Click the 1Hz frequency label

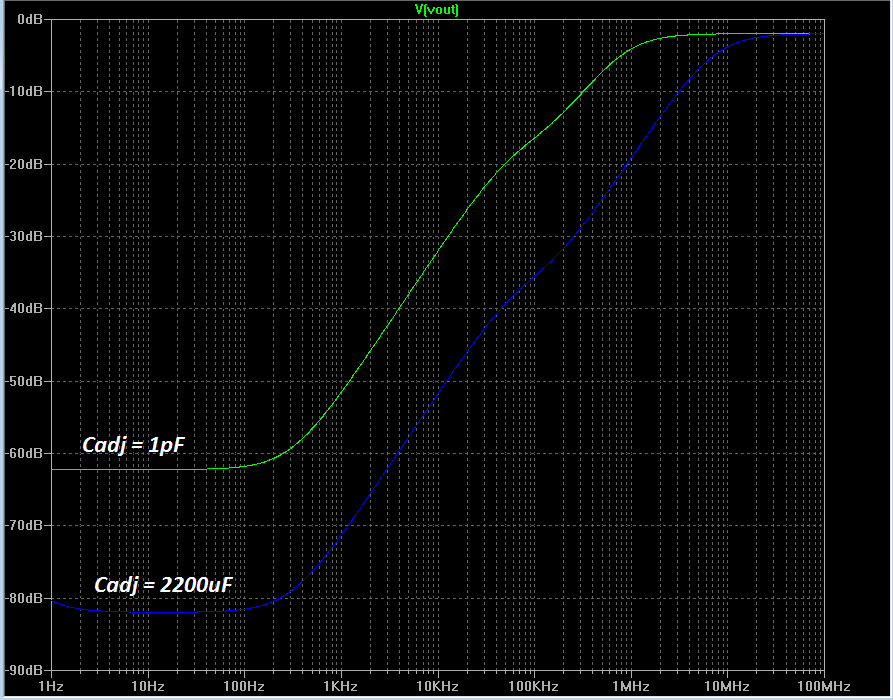[51, 686]
